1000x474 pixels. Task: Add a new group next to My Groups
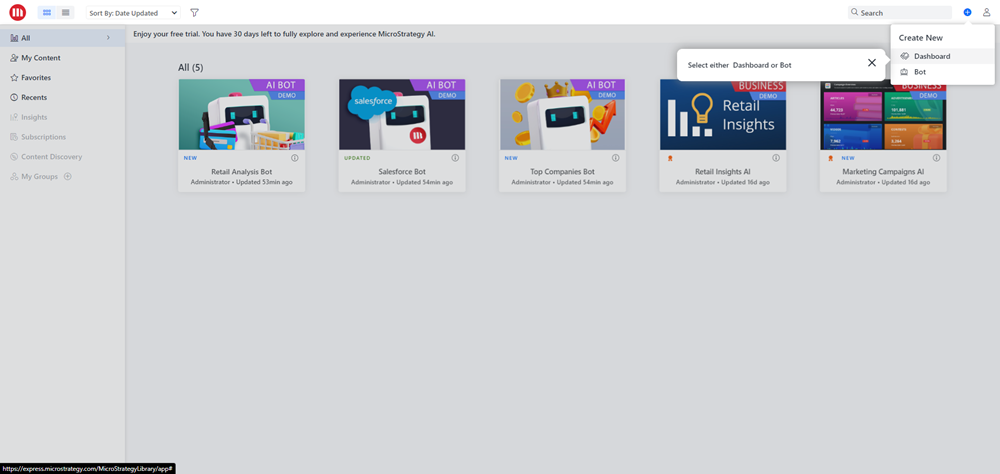coord(68,177)
